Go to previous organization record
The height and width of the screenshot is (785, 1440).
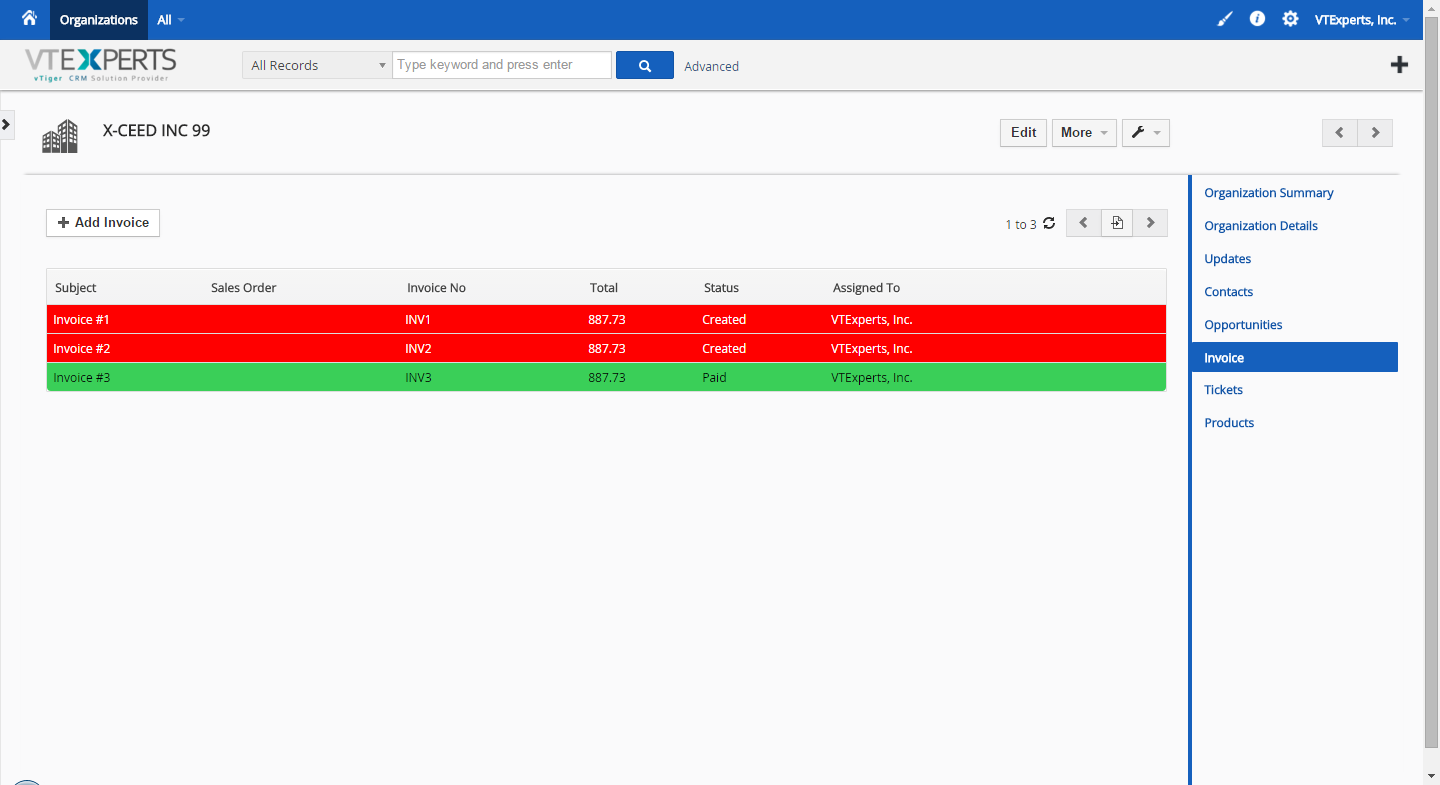click(x=1339, y=133)
